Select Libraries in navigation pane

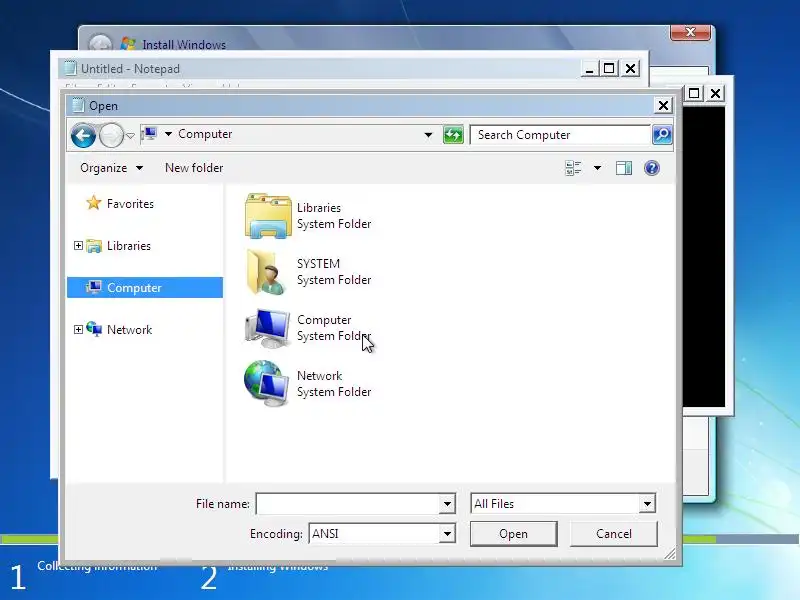point(129,246)
